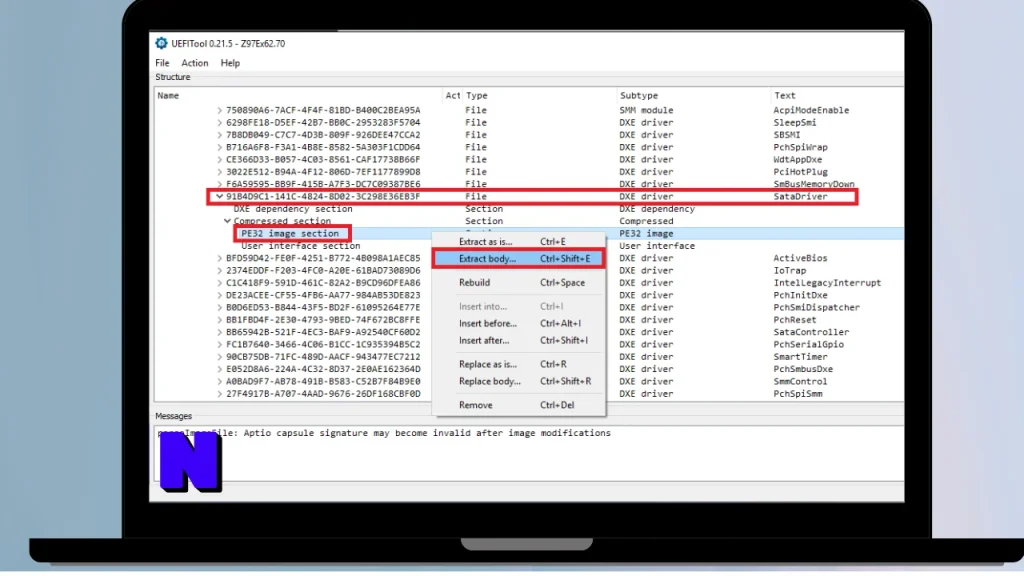This screenshot has width=1024, height=576.
Task: Choose Extract as is... from context menu
Action: coord(518,242)
